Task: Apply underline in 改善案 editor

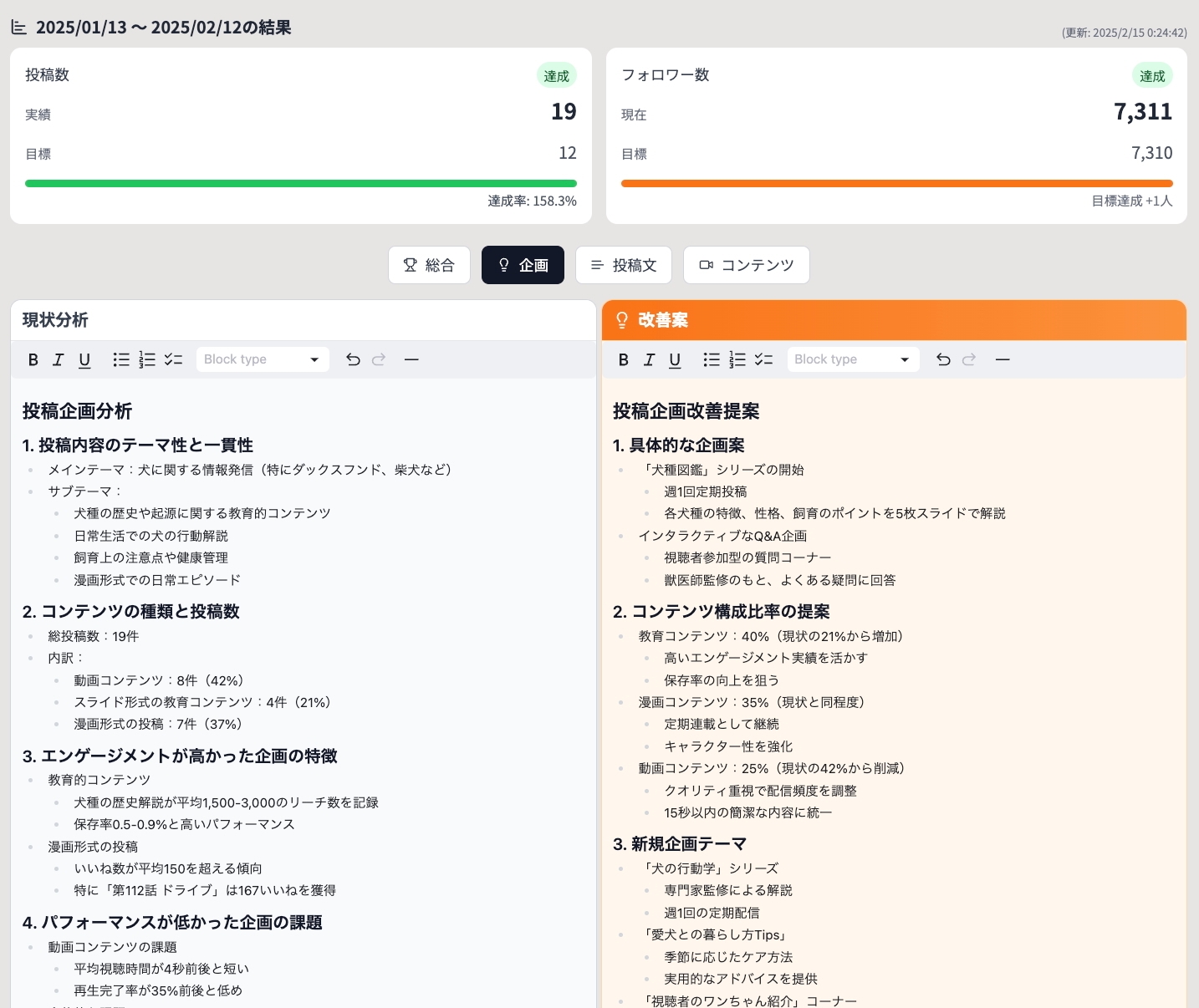Action: tap(675, 359)
